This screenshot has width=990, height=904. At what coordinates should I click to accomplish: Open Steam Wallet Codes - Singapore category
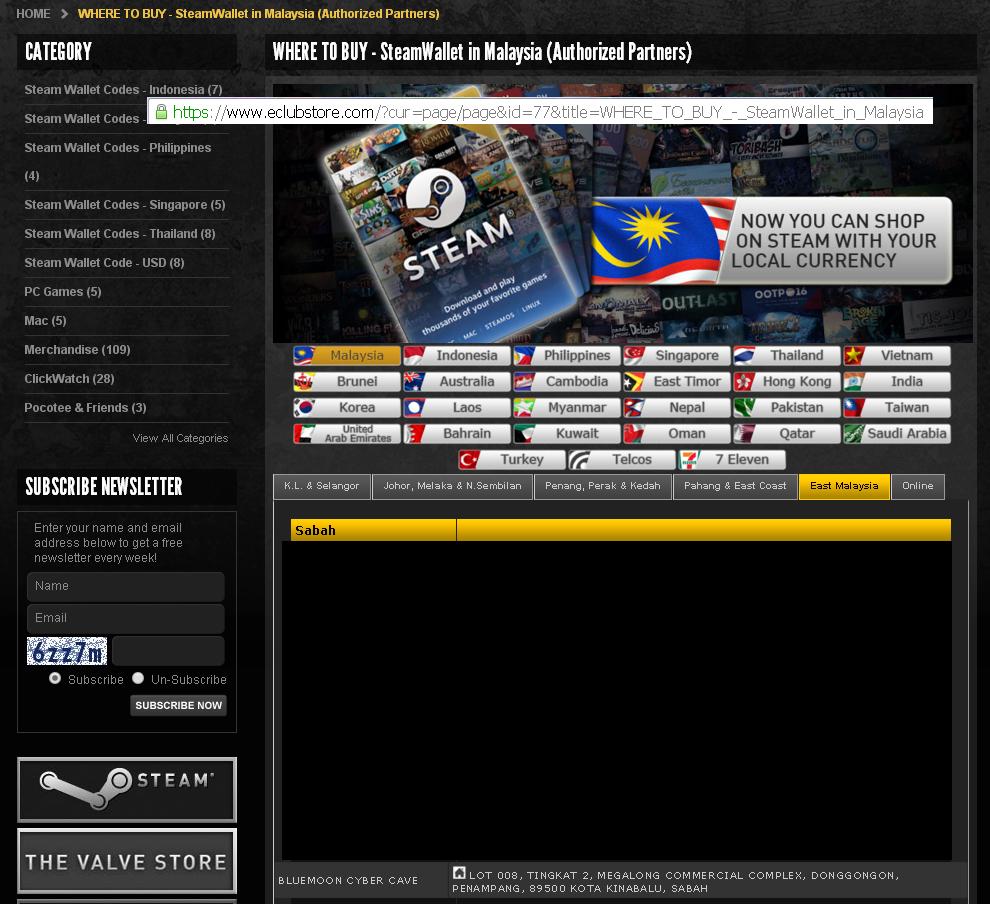124,205
